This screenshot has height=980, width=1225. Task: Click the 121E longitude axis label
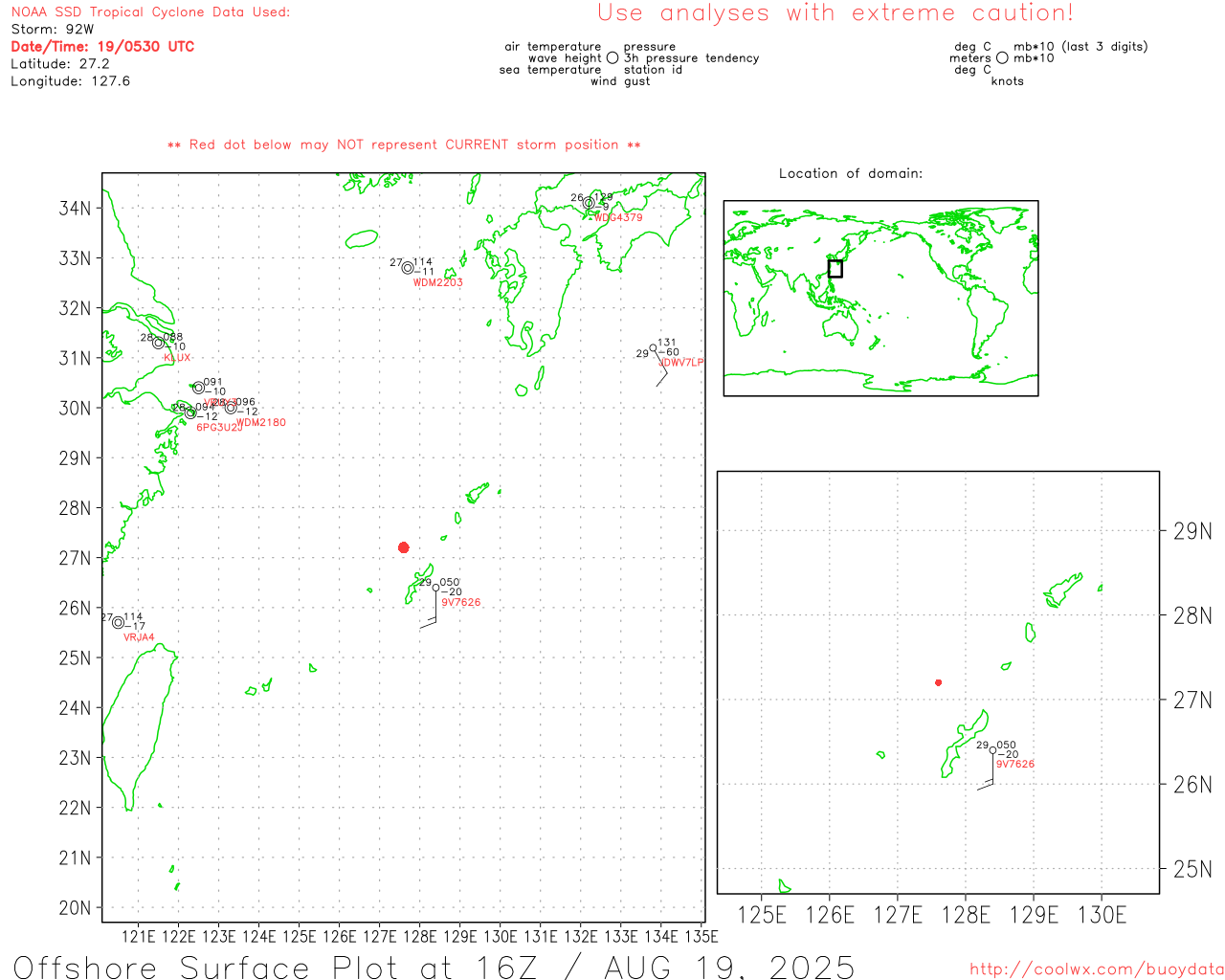point(138,936)
